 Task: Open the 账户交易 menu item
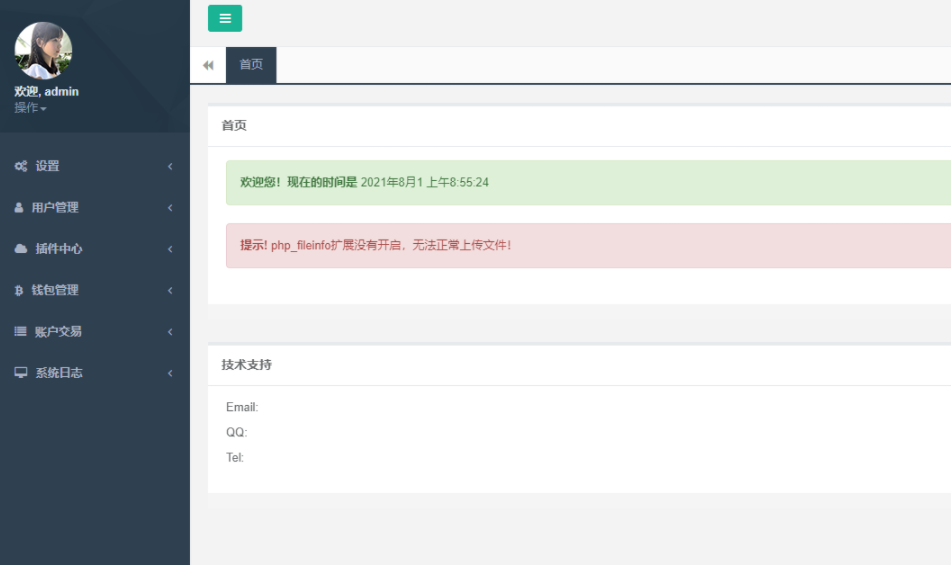[x=58, y=331]
